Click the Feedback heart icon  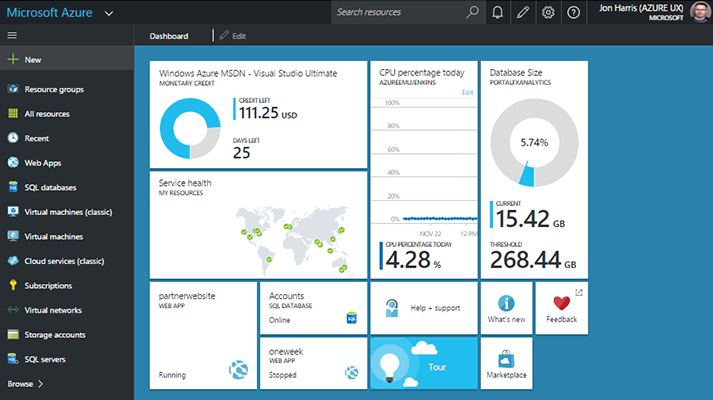[x=562, y=303]
